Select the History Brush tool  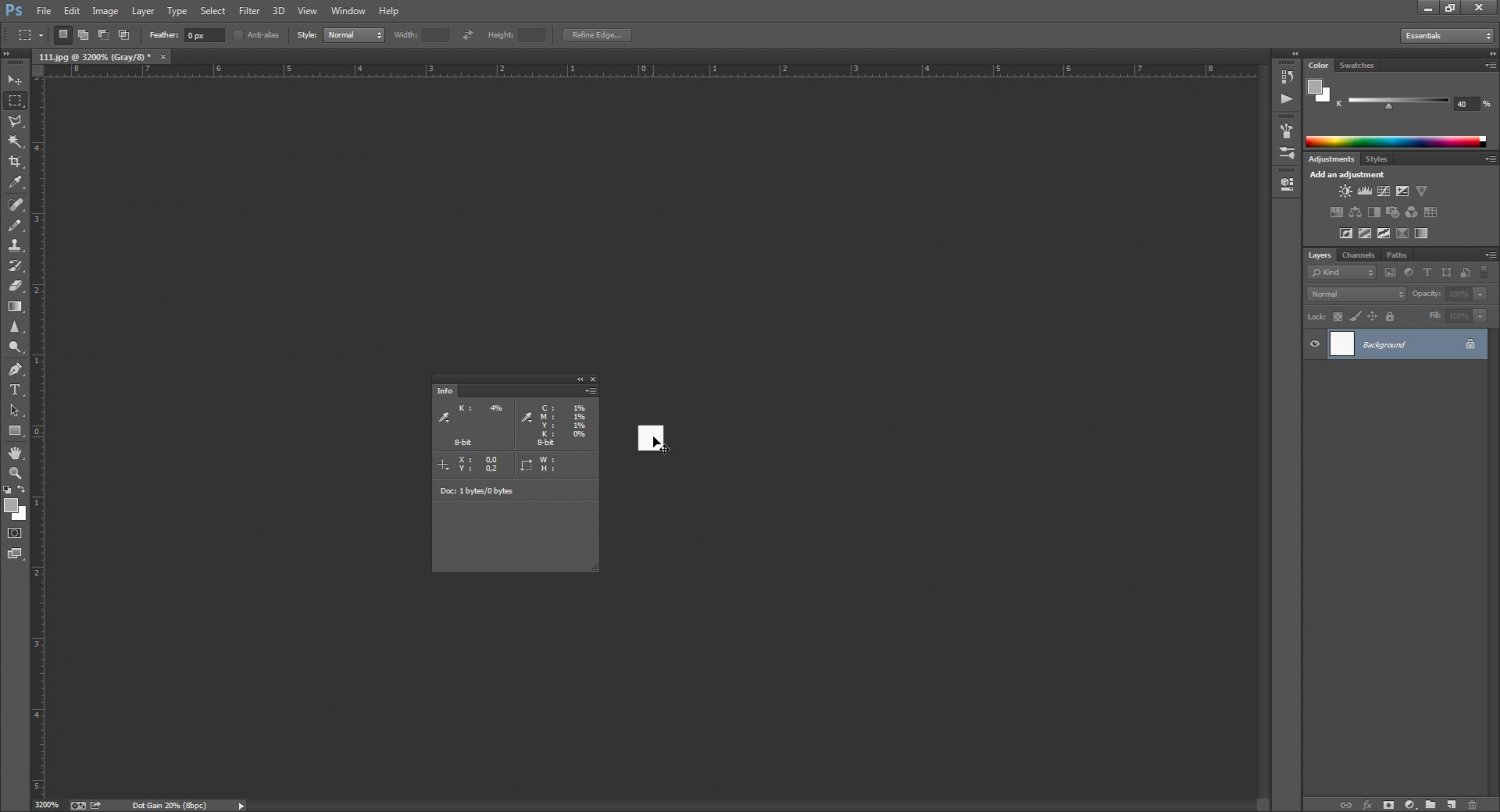click(x=15, y=266)
